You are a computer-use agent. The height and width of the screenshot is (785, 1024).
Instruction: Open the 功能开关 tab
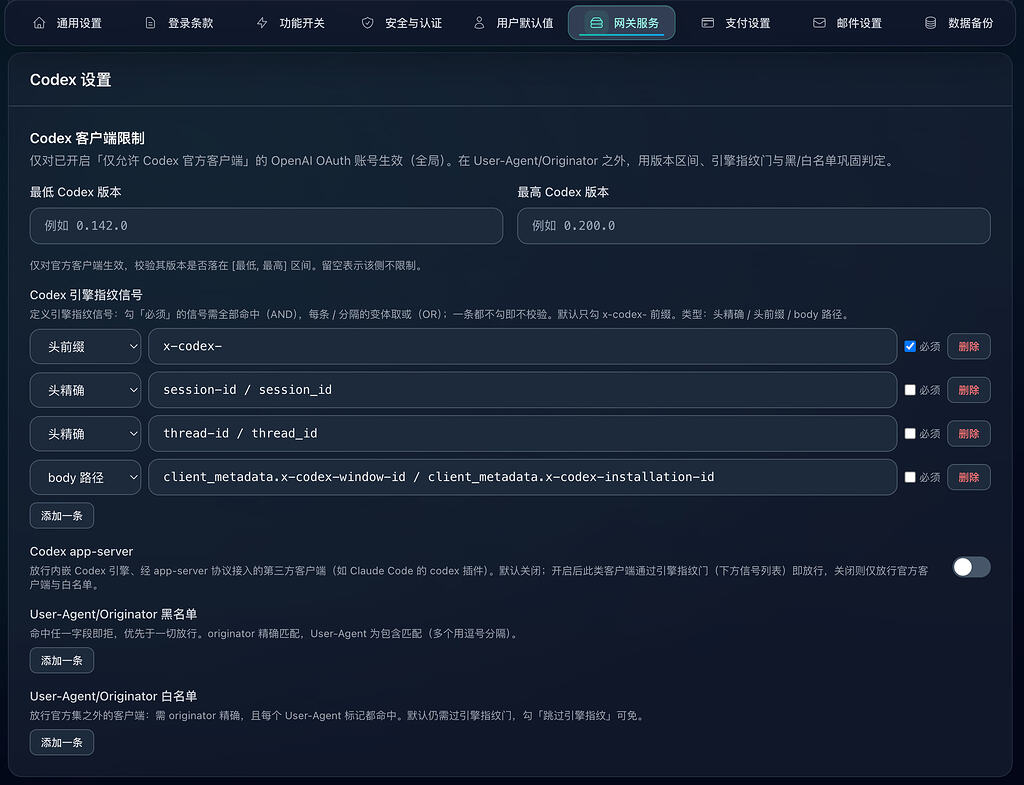[x=290, y=23]
